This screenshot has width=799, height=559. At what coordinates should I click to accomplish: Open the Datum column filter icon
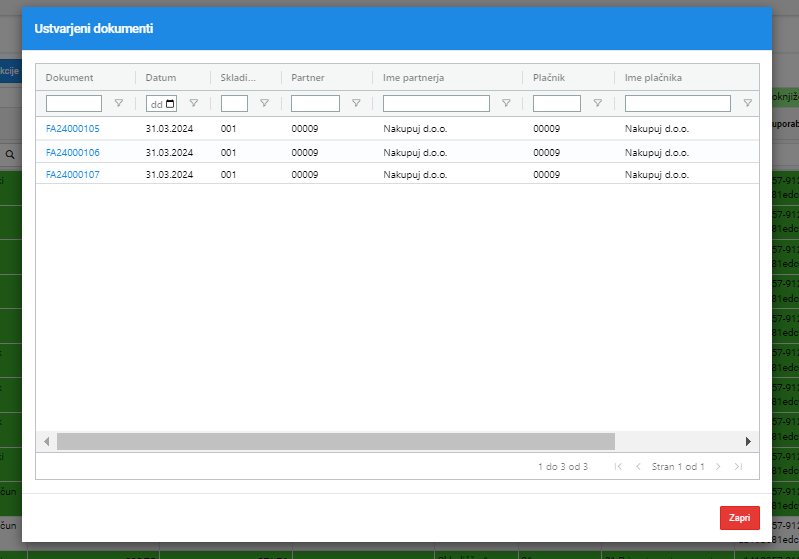194,103
